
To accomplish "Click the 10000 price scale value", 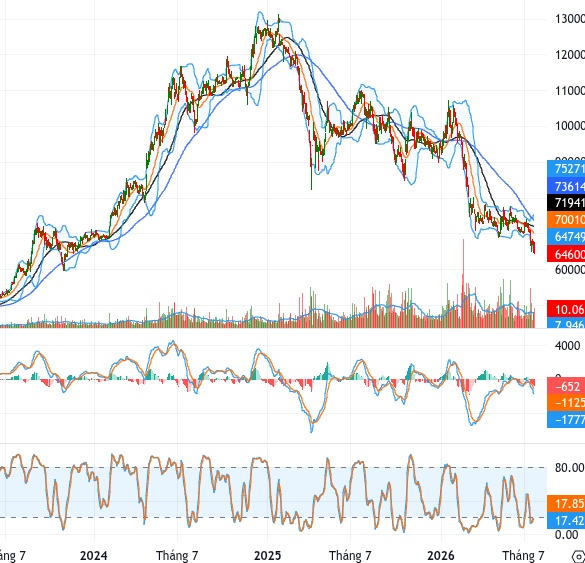I will coord(570,126).
